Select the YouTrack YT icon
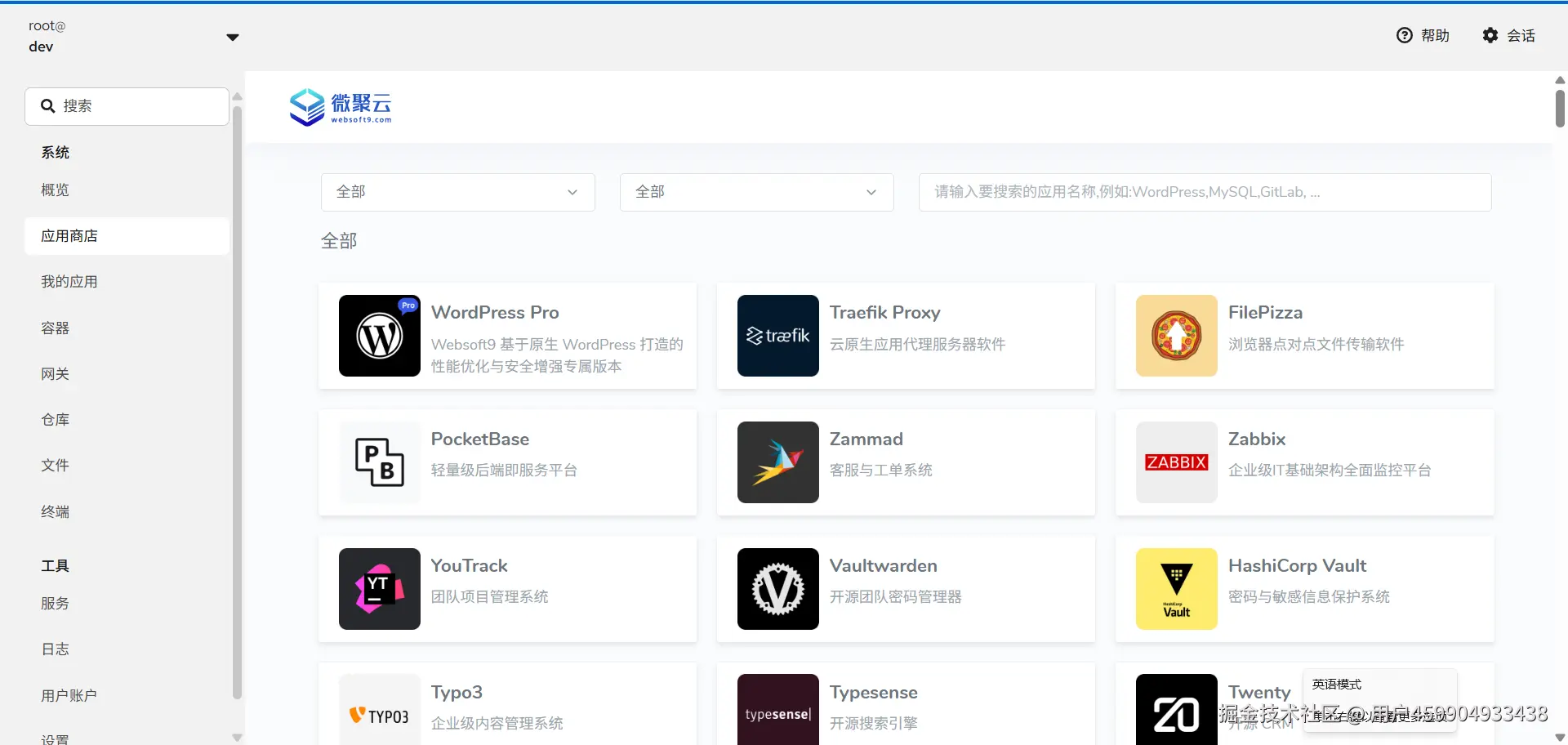This screenshot has width=1568, height=745. tap(380, 589)
